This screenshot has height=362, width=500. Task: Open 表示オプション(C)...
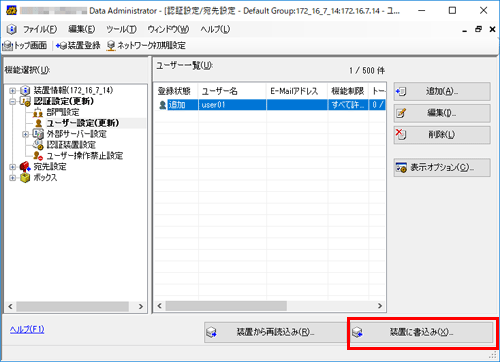442,167
